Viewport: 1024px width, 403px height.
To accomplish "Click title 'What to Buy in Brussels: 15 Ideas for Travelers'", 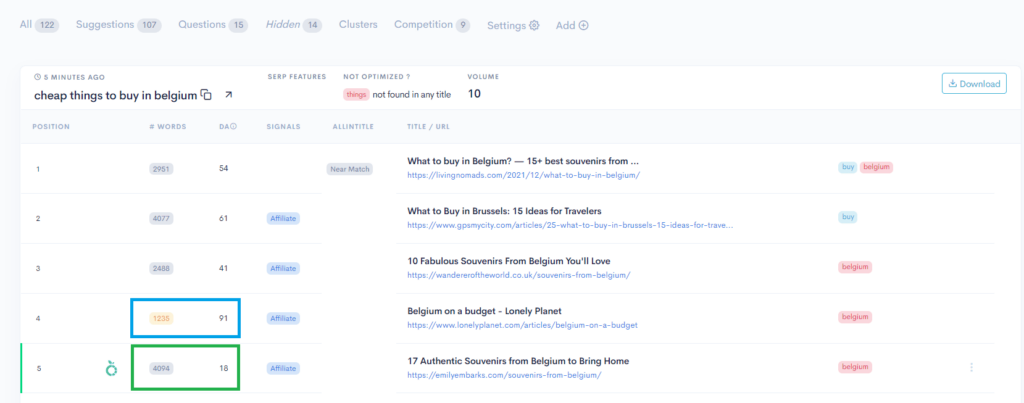I will [504, 211].
